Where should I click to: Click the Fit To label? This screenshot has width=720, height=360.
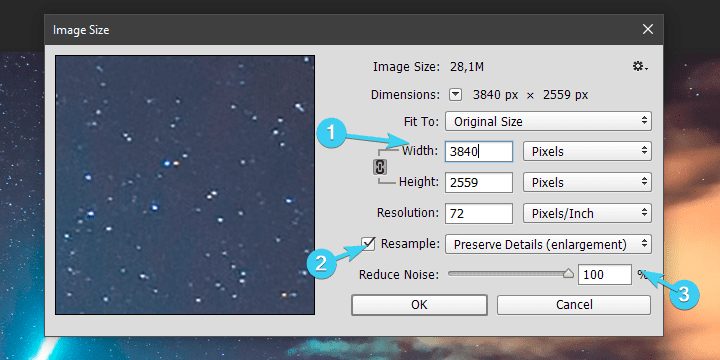coord(422,122)
